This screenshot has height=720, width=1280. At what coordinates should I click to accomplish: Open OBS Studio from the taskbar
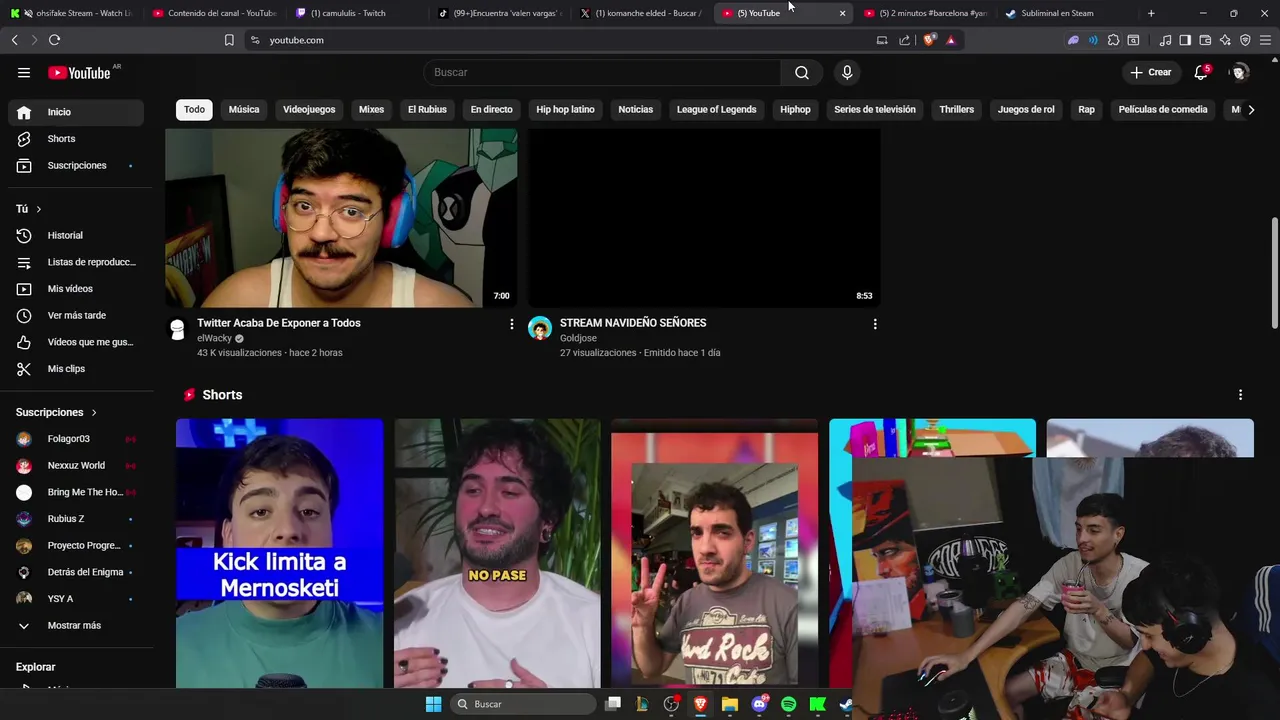tap(671, 704)
